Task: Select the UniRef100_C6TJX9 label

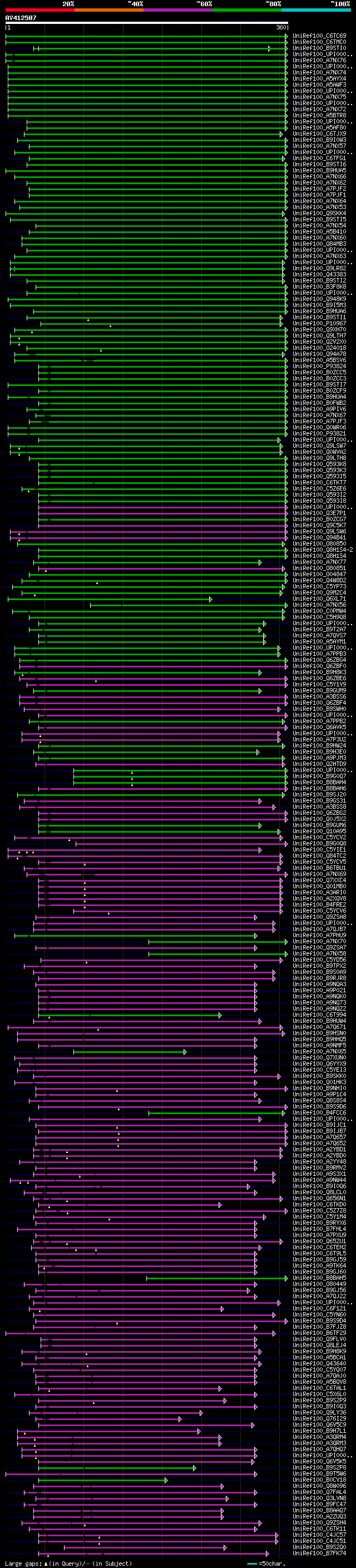Action: [x=319, y=134]
